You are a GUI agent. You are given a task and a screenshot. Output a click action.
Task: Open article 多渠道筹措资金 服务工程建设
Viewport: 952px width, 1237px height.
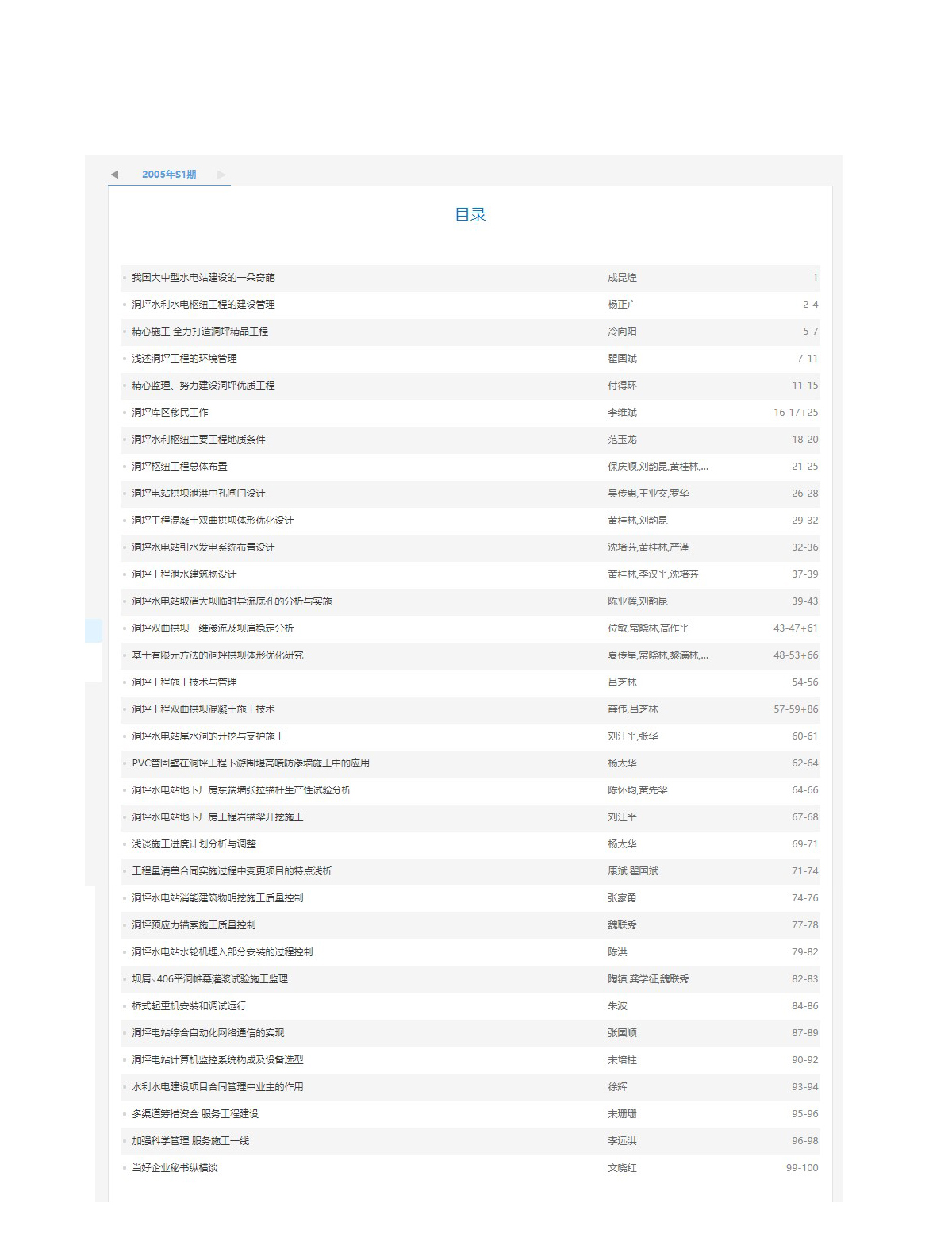[x=195, y=1114]
